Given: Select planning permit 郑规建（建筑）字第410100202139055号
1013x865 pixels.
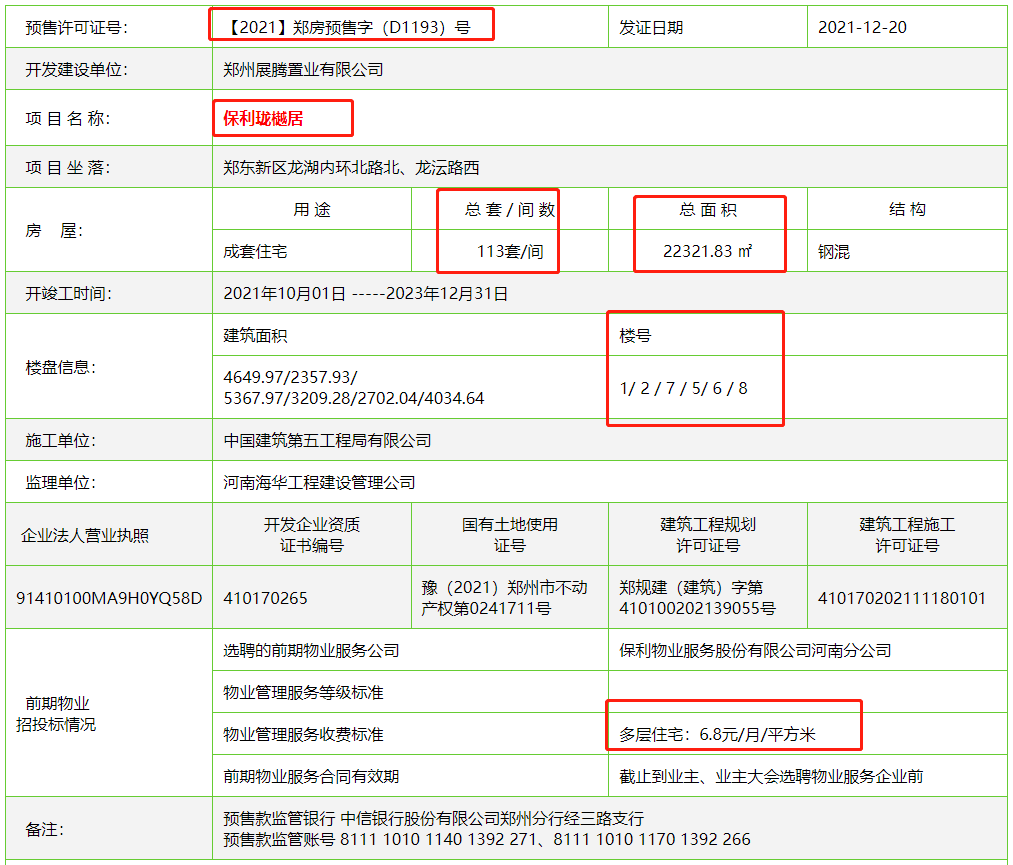Looking at the screenshot, I should click(697, 598).
